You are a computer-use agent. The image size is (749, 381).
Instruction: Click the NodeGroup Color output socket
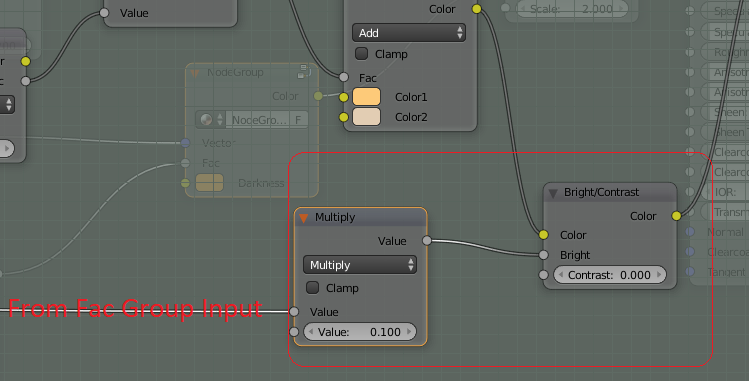click(319, 96)
